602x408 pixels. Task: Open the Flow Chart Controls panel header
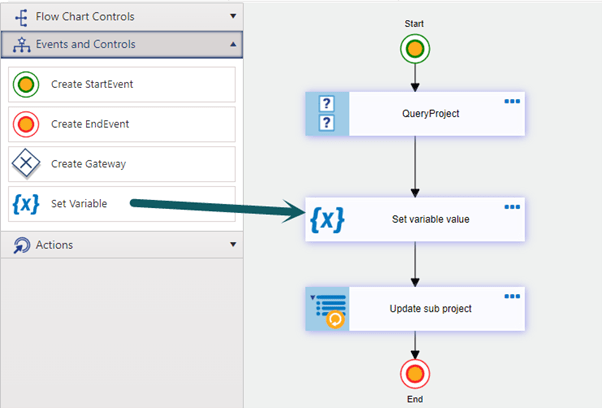tap(122, 17)
